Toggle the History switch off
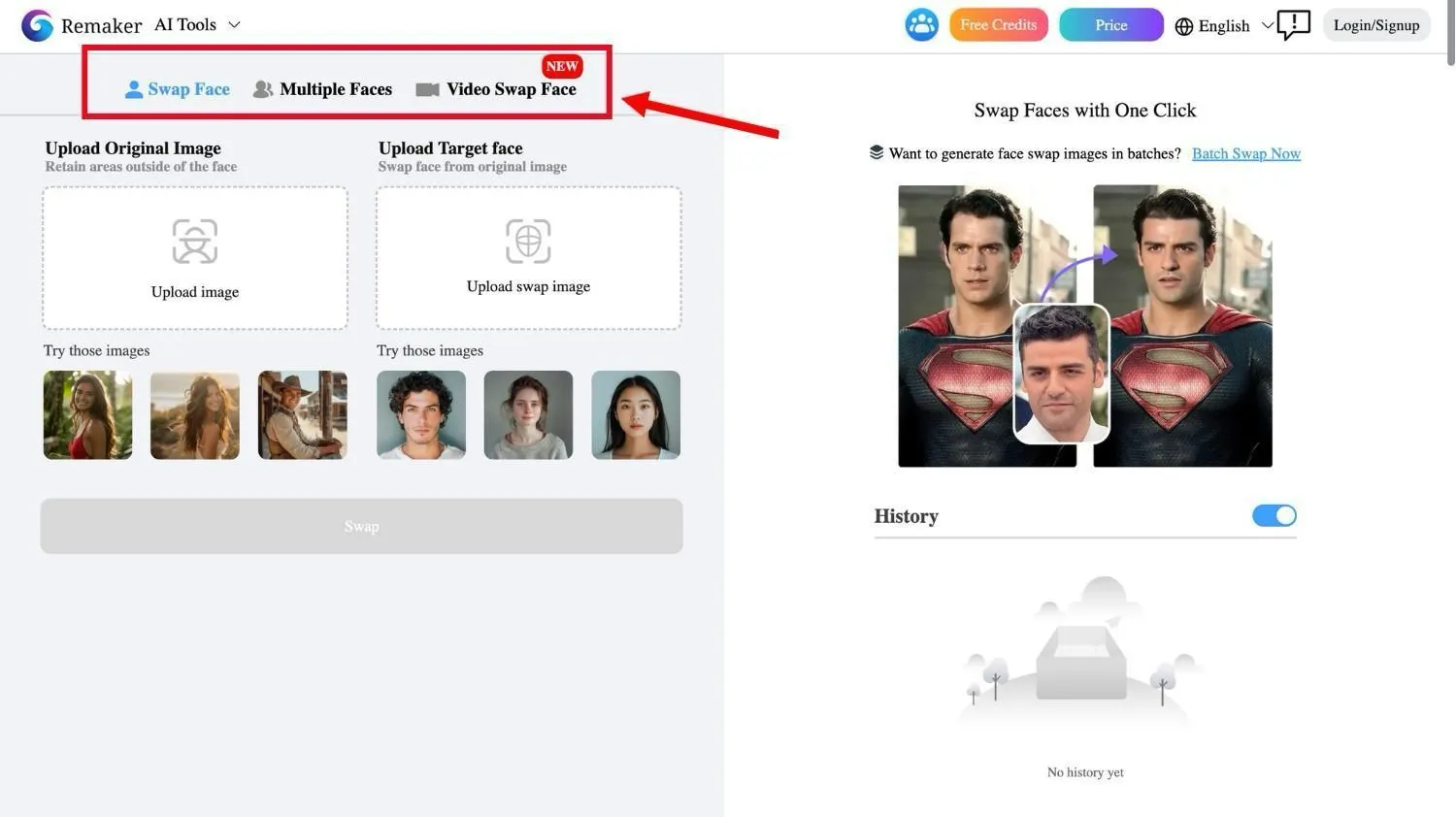 (1274, 515)
